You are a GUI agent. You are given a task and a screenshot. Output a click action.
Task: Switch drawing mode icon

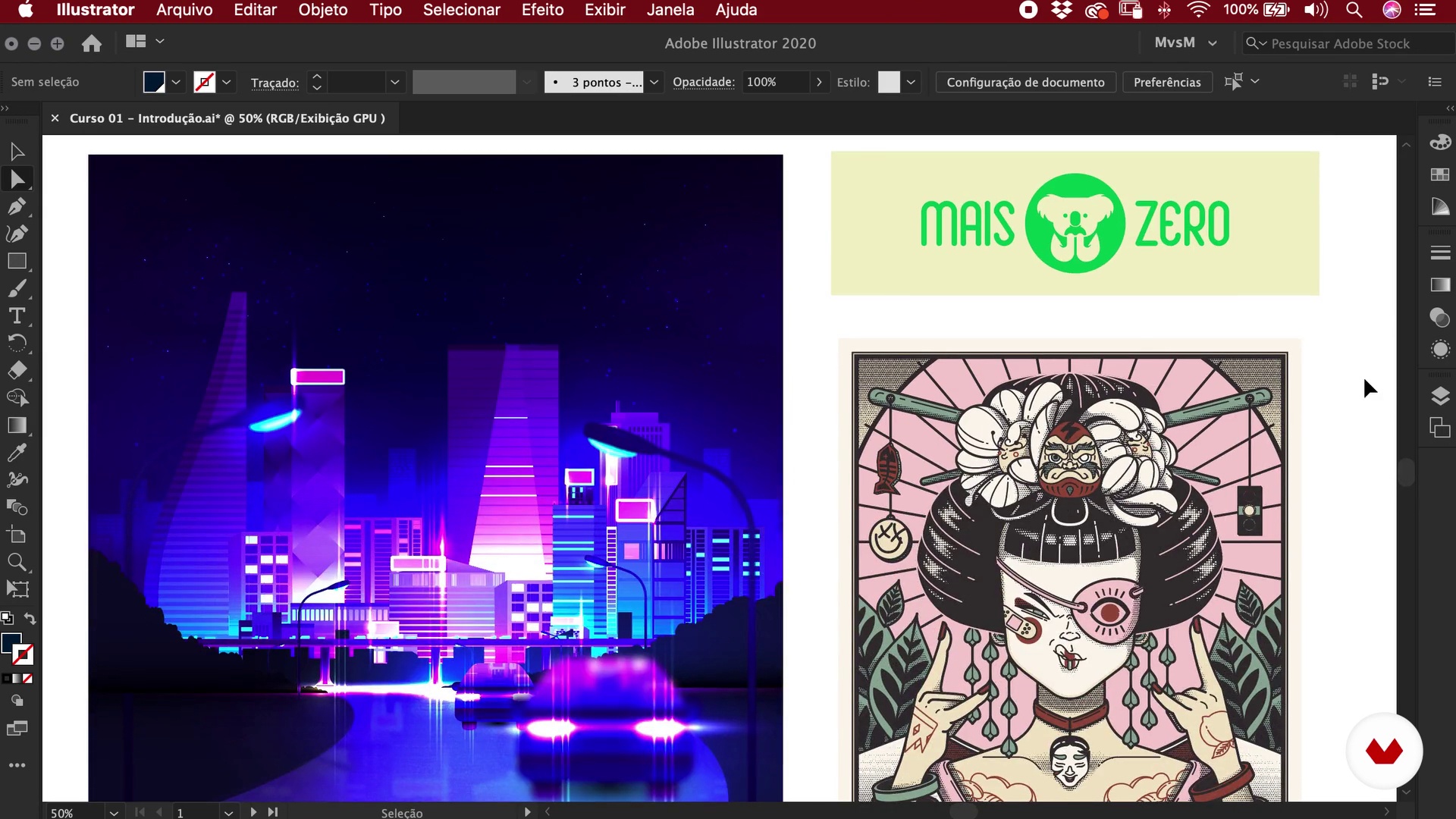click(x=17, y=701)
